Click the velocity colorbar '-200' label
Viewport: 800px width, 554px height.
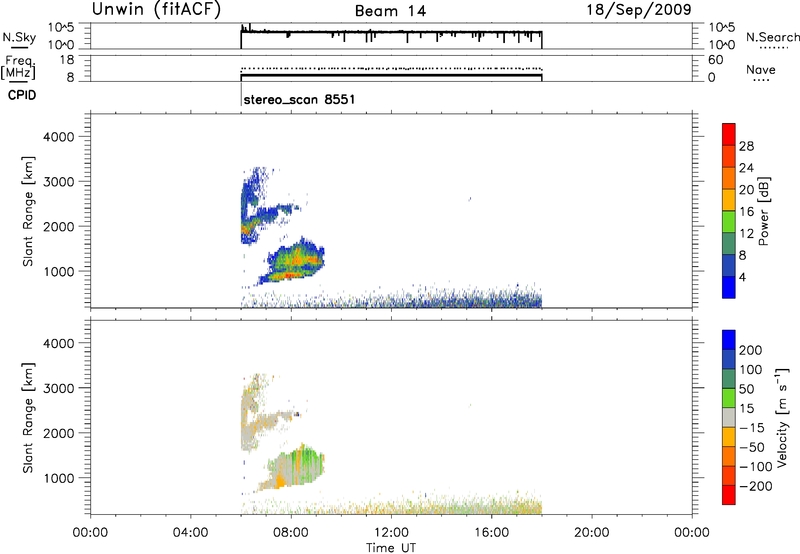pos(756,486)
